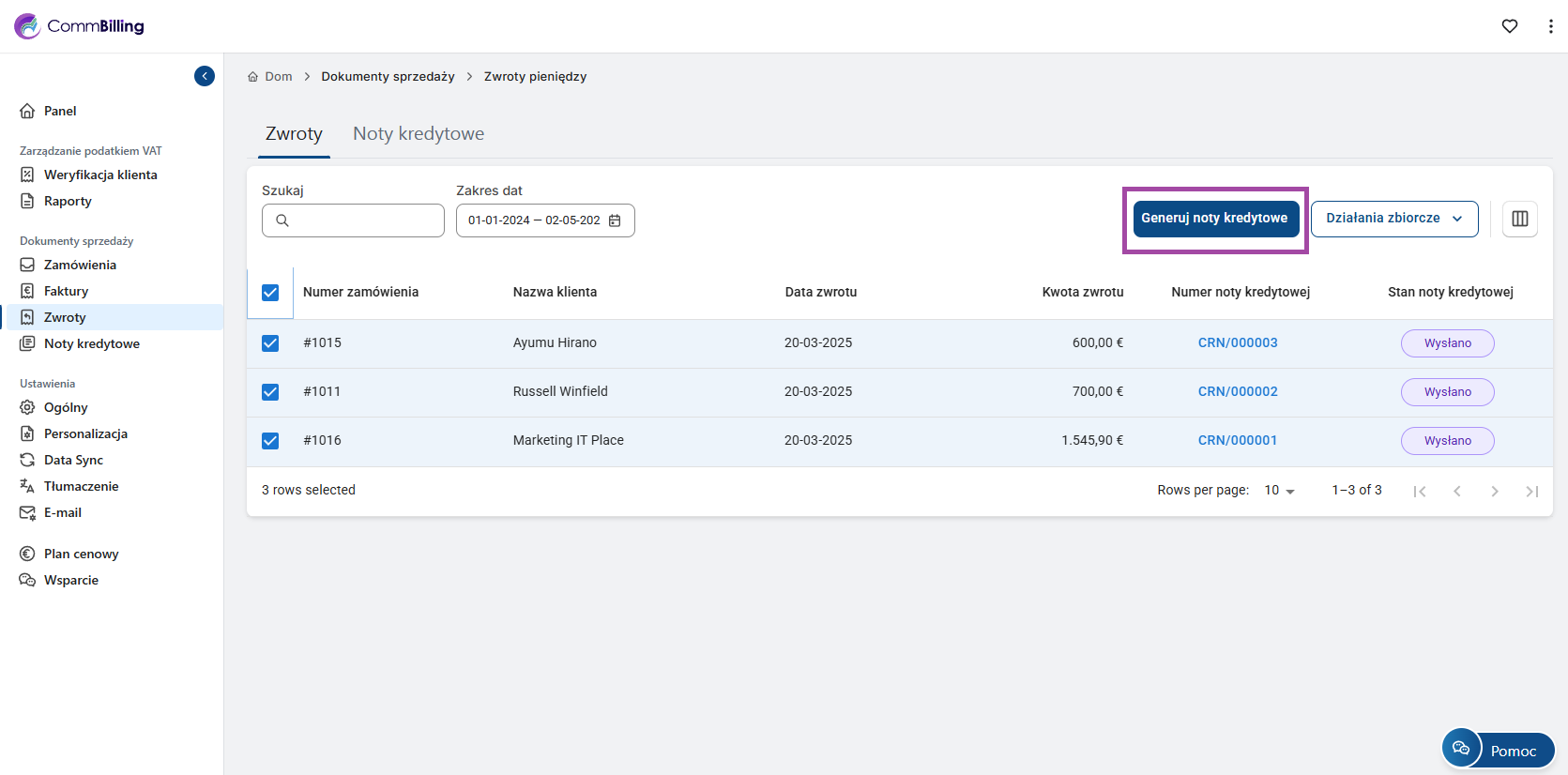The height and width of the screenshot is (775, 1568).
Task: Click the heart favorites icon
Action: click(x=1509, y=26)
